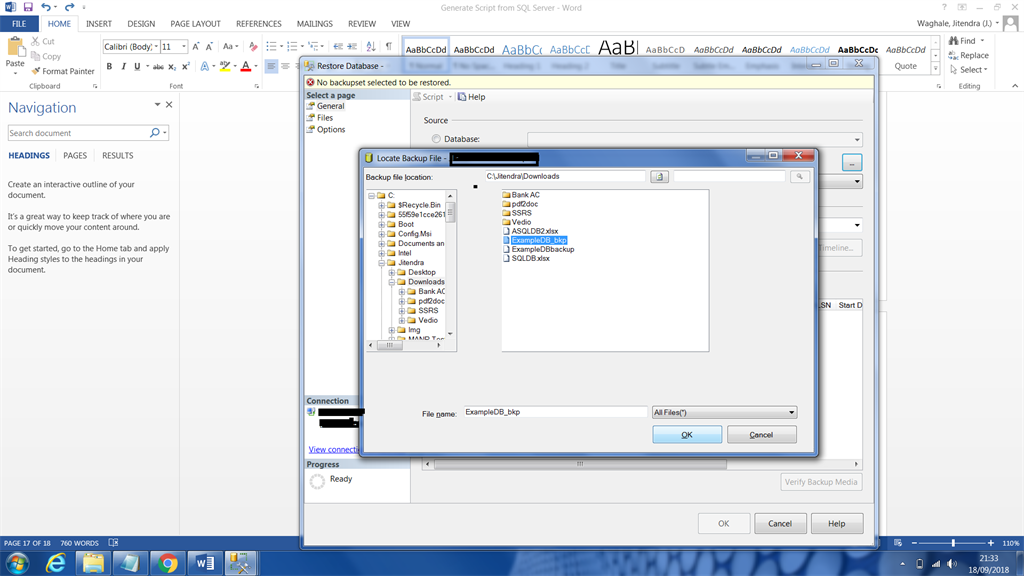1024x576 pixels.
Task: Click Replace in the Editing group
Action: [968, 56]
